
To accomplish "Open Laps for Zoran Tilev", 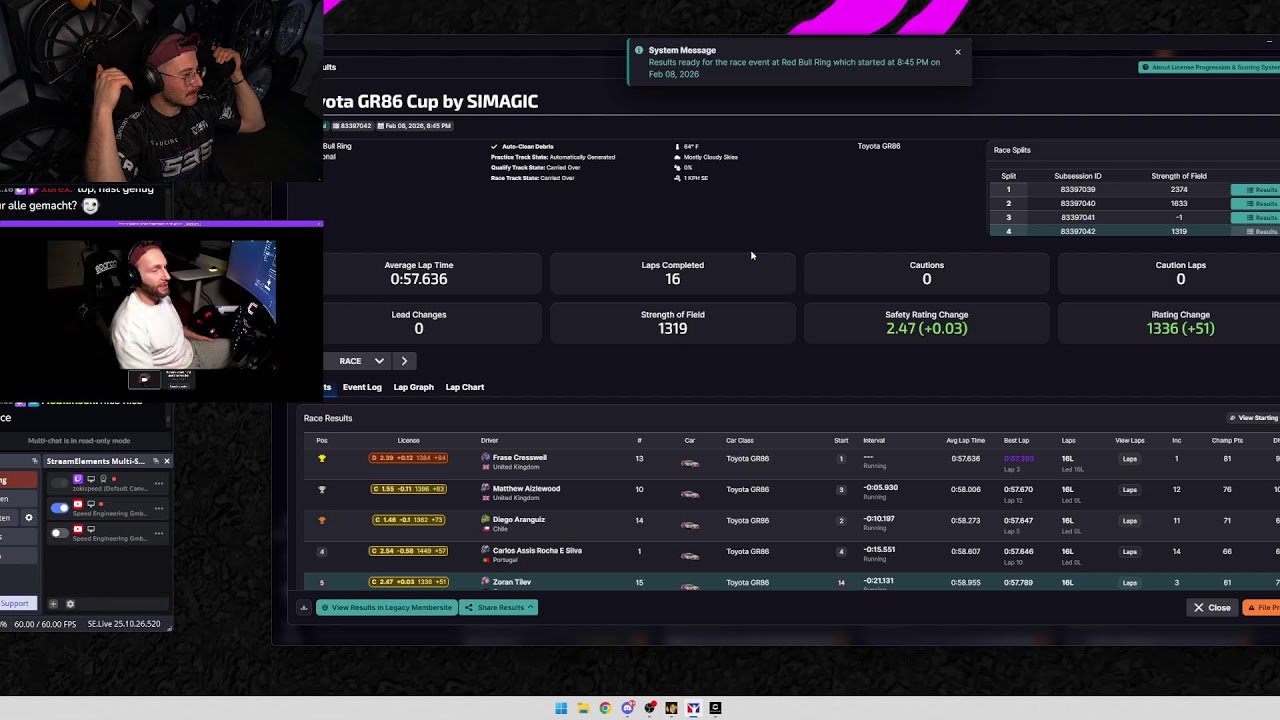I will click(x=1130, y=583).
